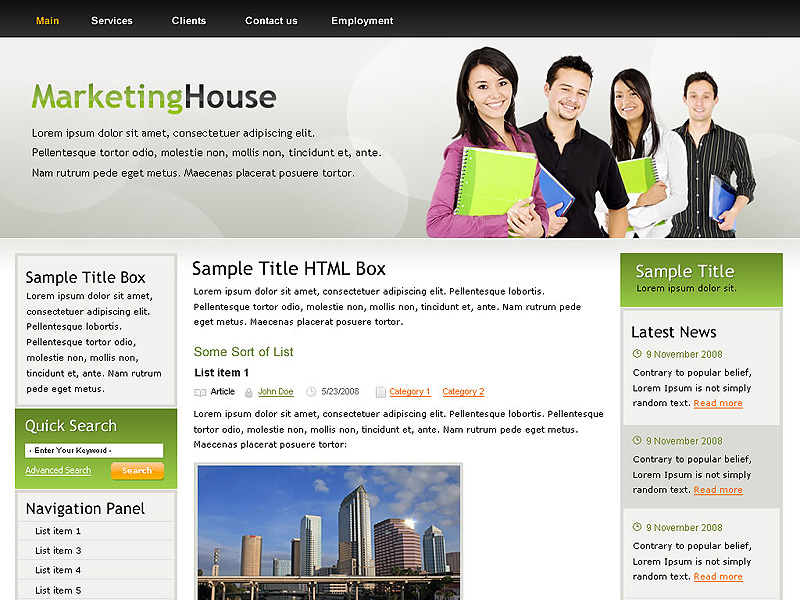Click the clock icon on first news date
The image size is (800, 600).
click(637, 354)
